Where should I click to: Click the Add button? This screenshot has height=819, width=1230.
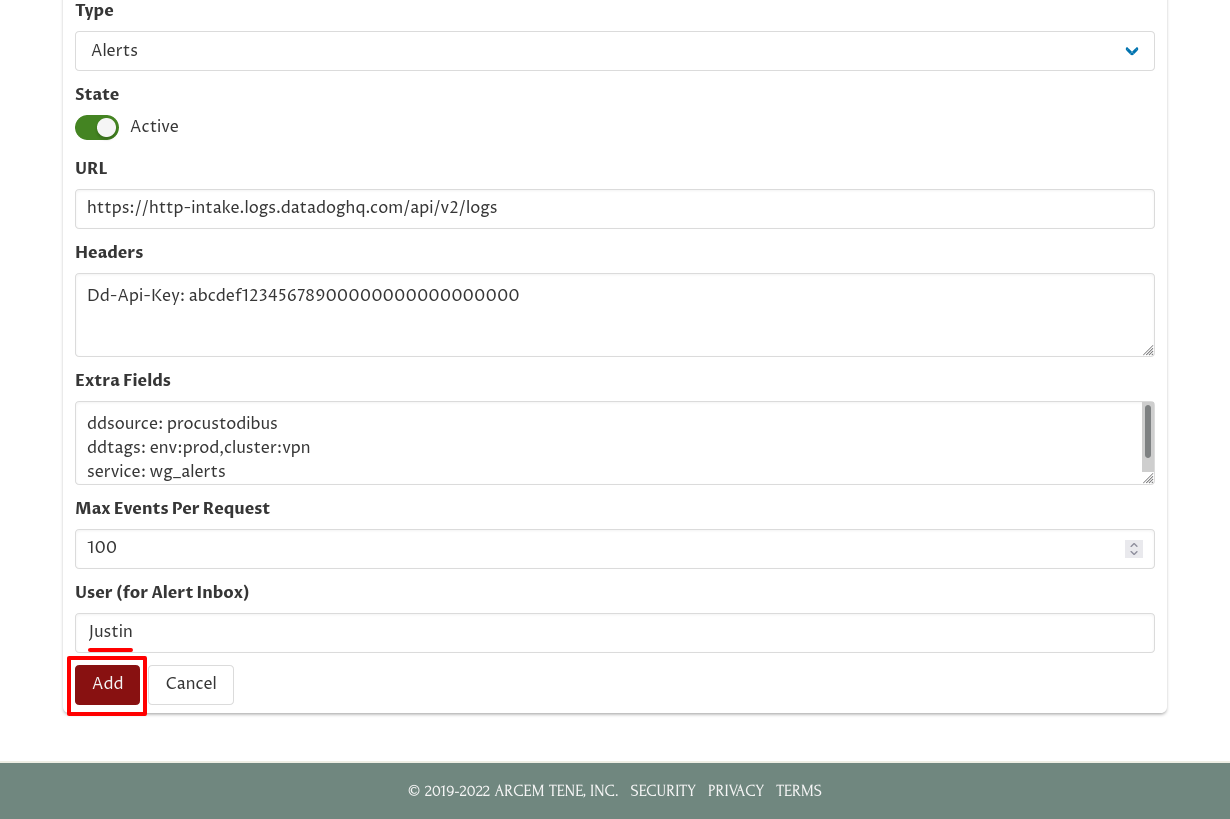[107, 684]
